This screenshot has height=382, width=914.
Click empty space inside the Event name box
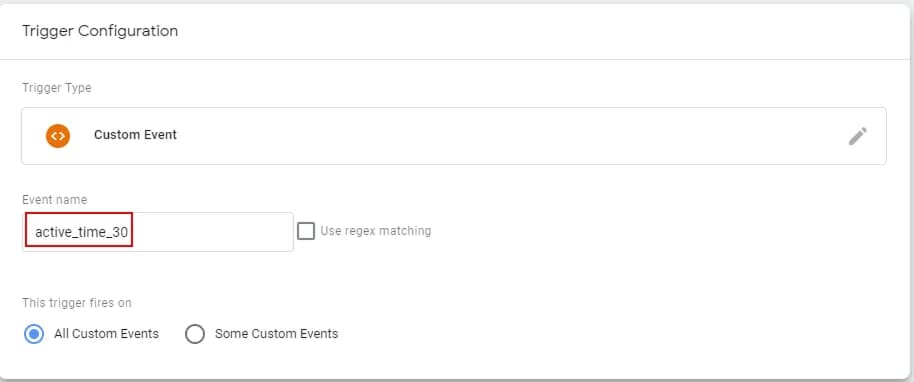[x=213, y=232]
